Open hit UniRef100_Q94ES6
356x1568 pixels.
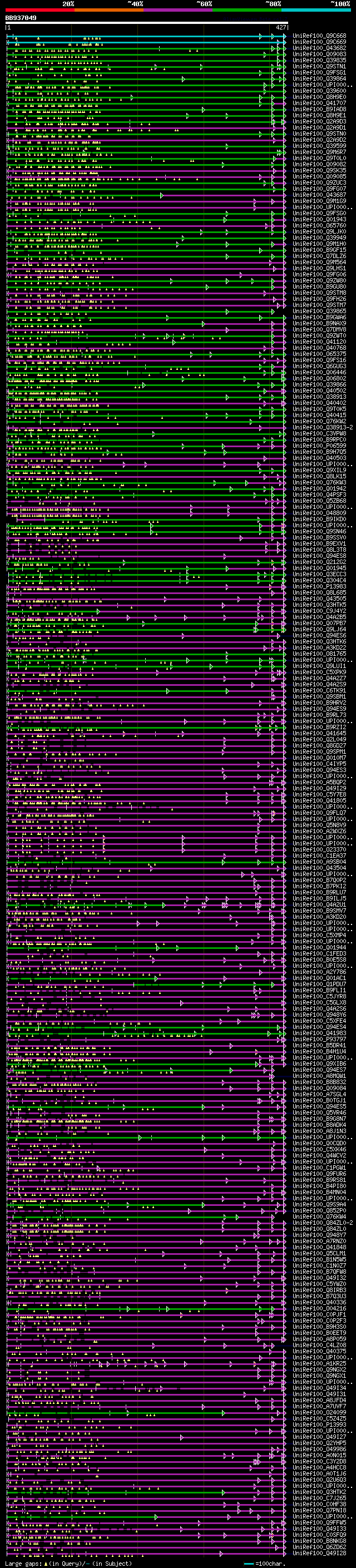tap(319, 635)
